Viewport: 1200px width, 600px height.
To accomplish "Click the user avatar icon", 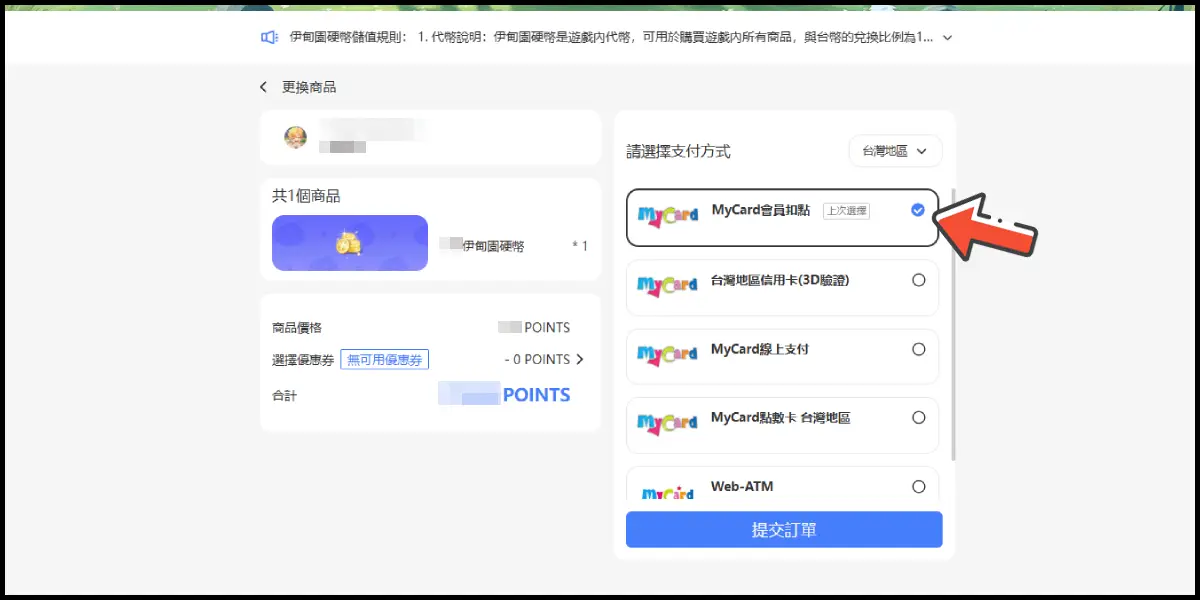I will 295,137.
